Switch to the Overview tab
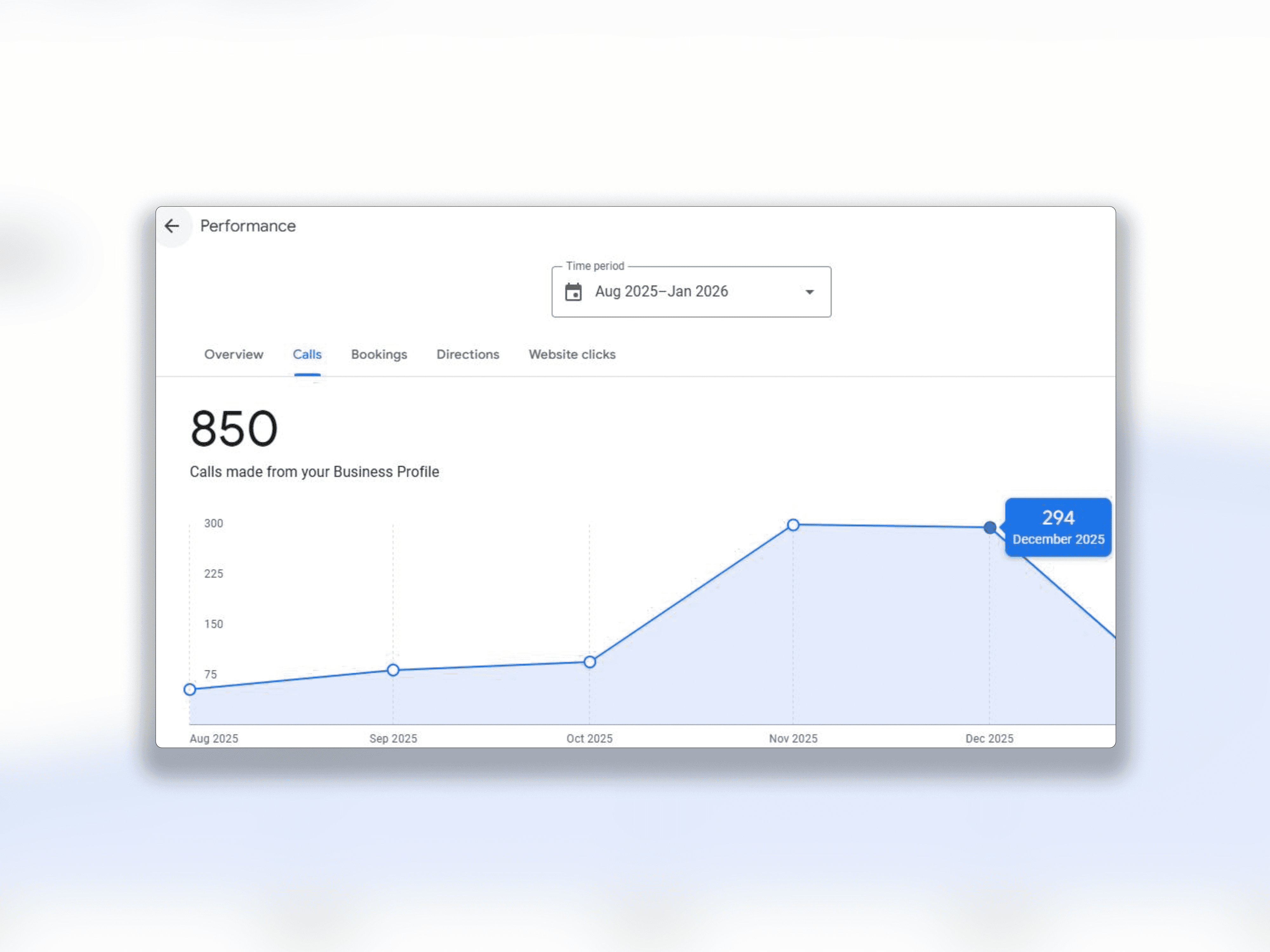Viewport: 1270px width, 952px height. [x=234, y=355]
